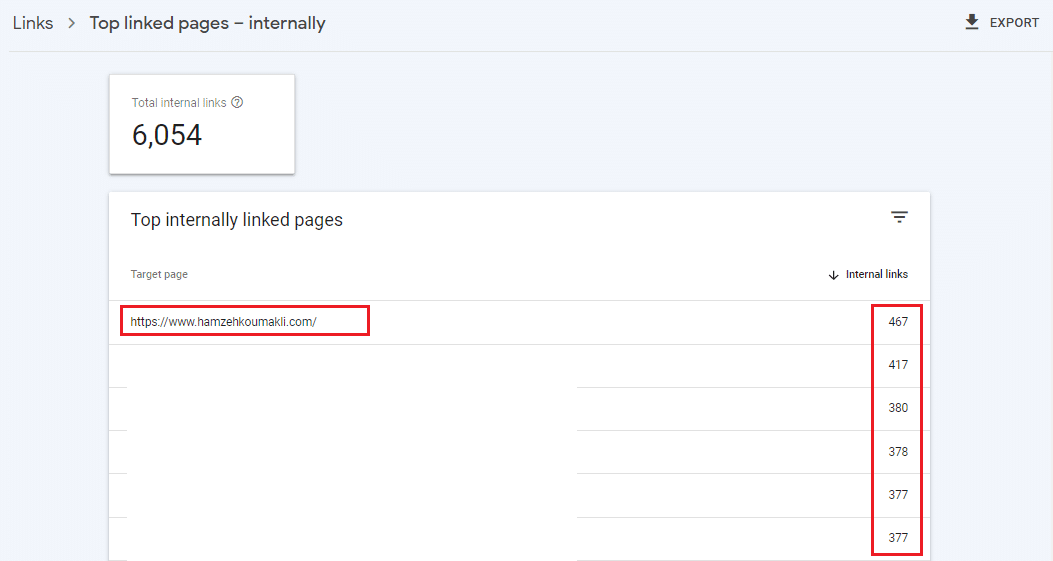
Task: Open the row showing 378 links
Action: [898, 452]
